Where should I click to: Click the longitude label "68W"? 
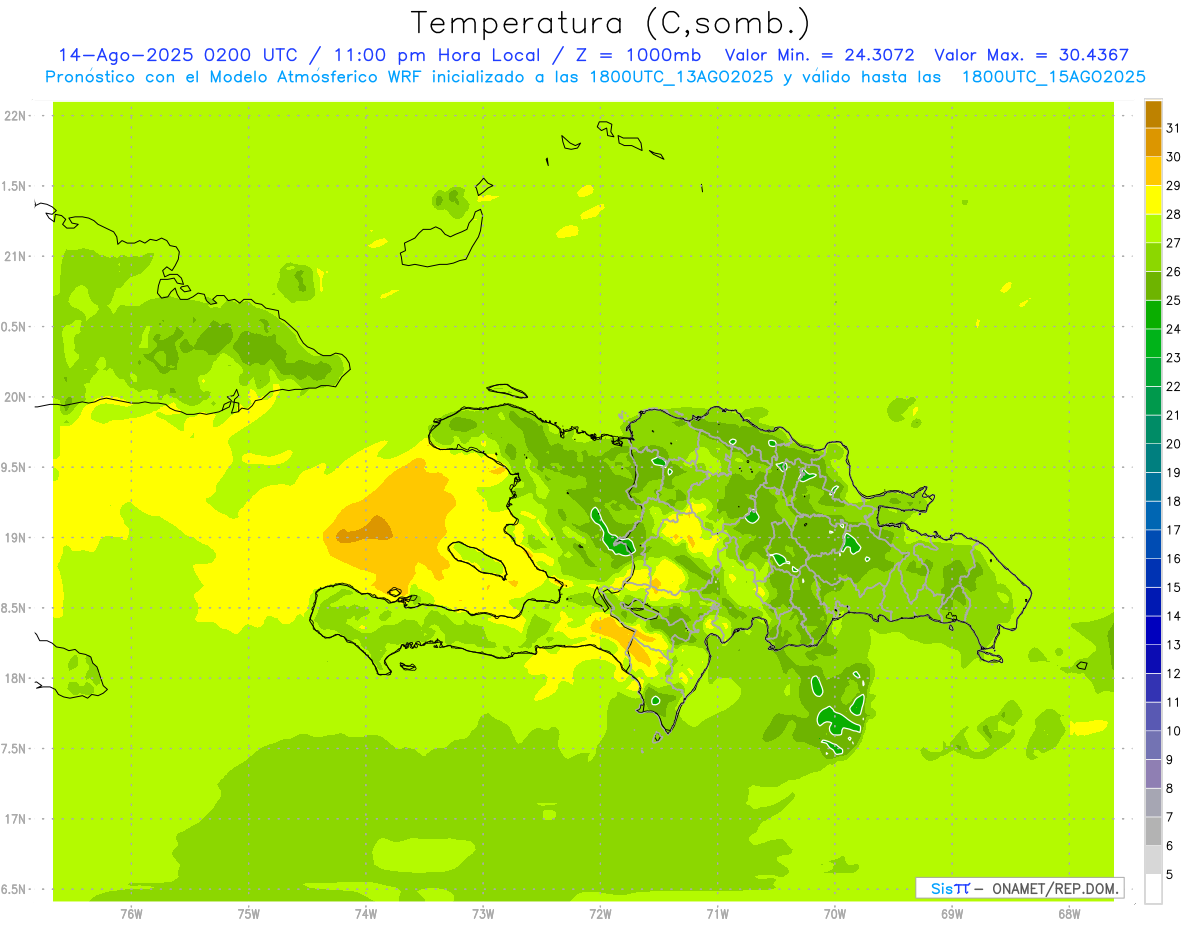(x=1069, y=914)
